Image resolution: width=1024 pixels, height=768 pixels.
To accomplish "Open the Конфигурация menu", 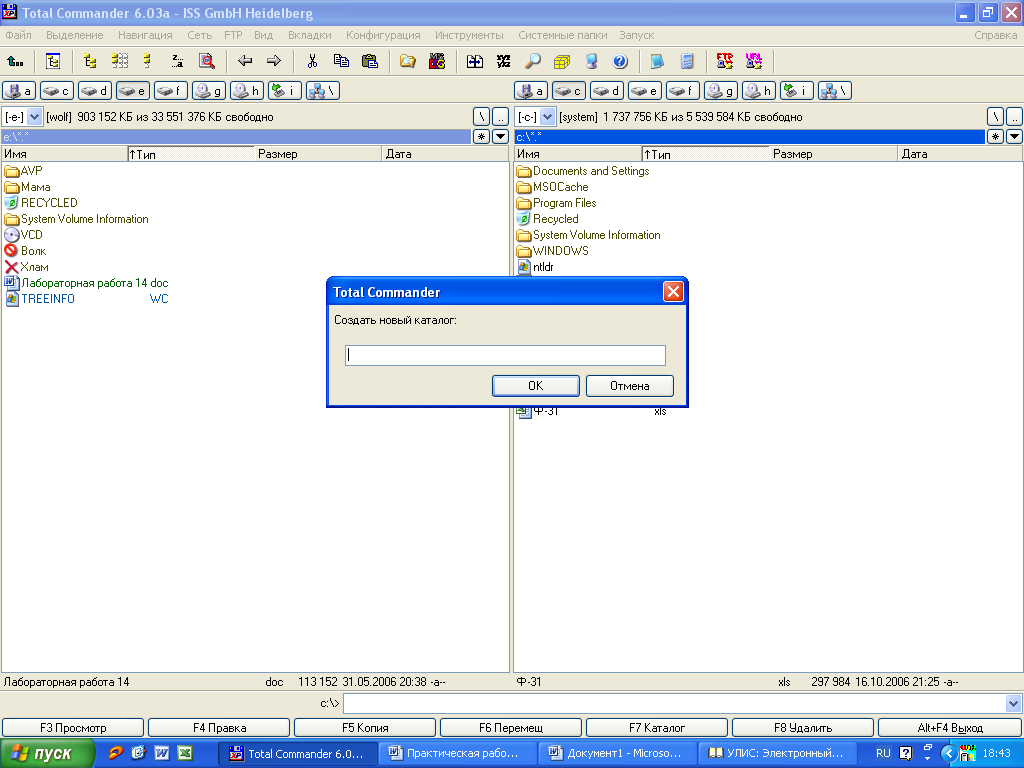I will click(x=383, y=35).
